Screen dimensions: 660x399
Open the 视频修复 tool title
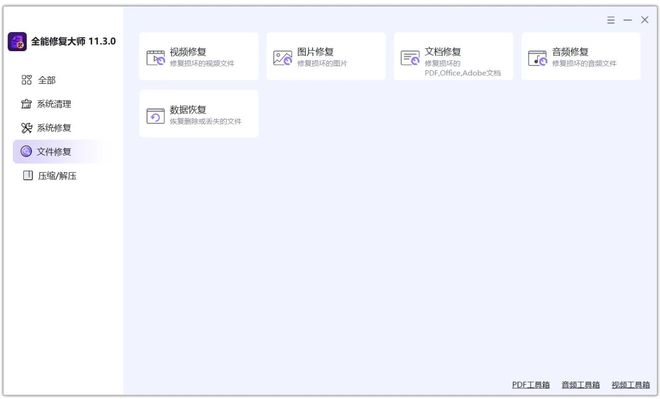(x=188, y=52)
